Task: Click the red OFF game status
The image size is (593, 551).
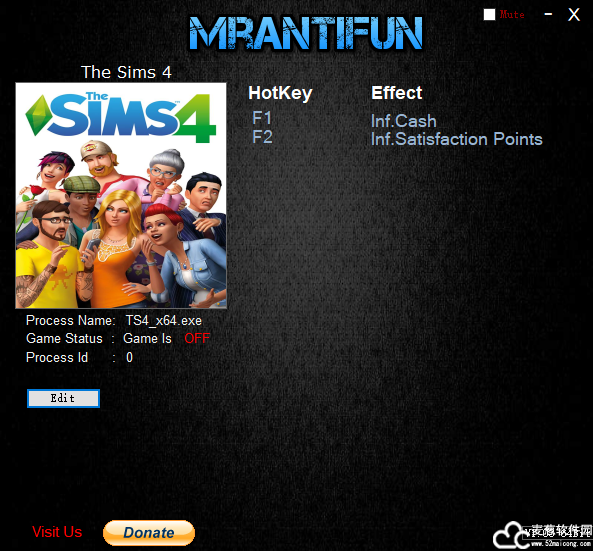Action: point(197,338)
